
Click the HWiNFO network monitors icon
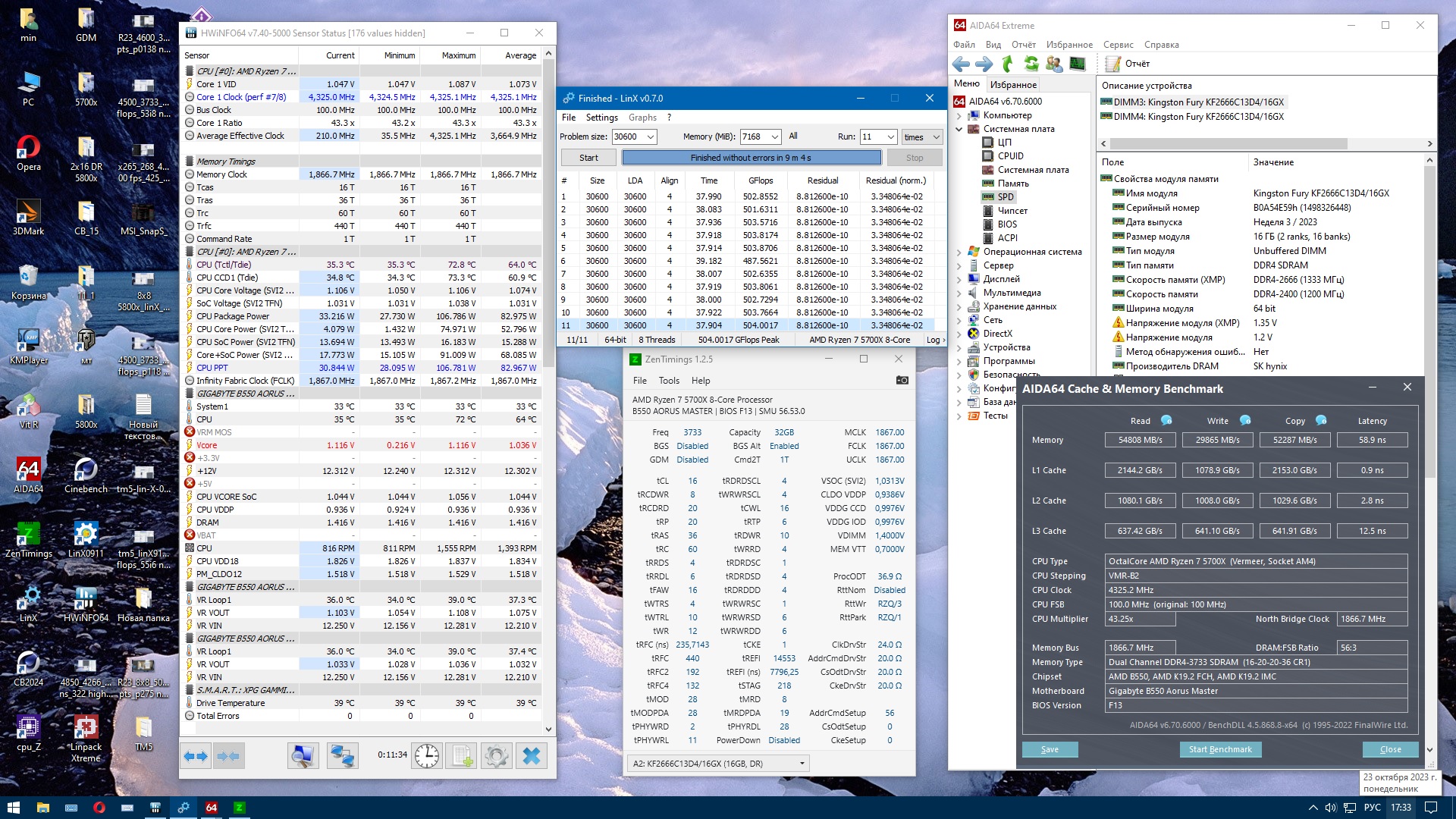pyautogui.click(x=342, y=756)
